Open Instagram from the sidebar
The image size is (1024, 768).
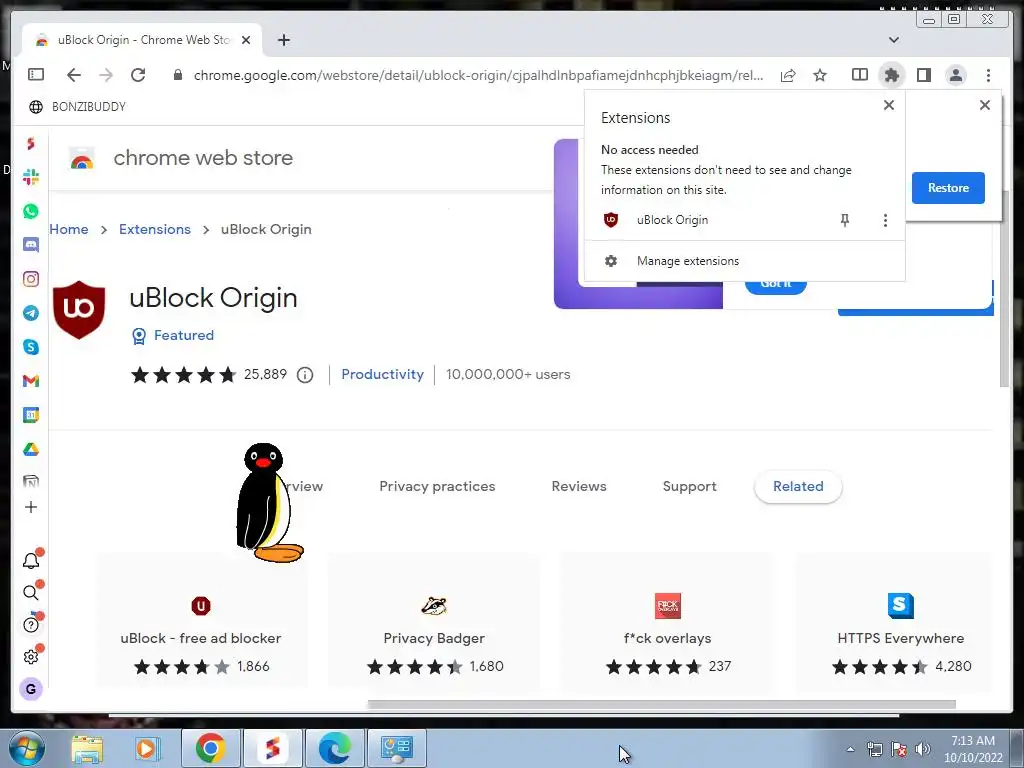coord(31,279)
